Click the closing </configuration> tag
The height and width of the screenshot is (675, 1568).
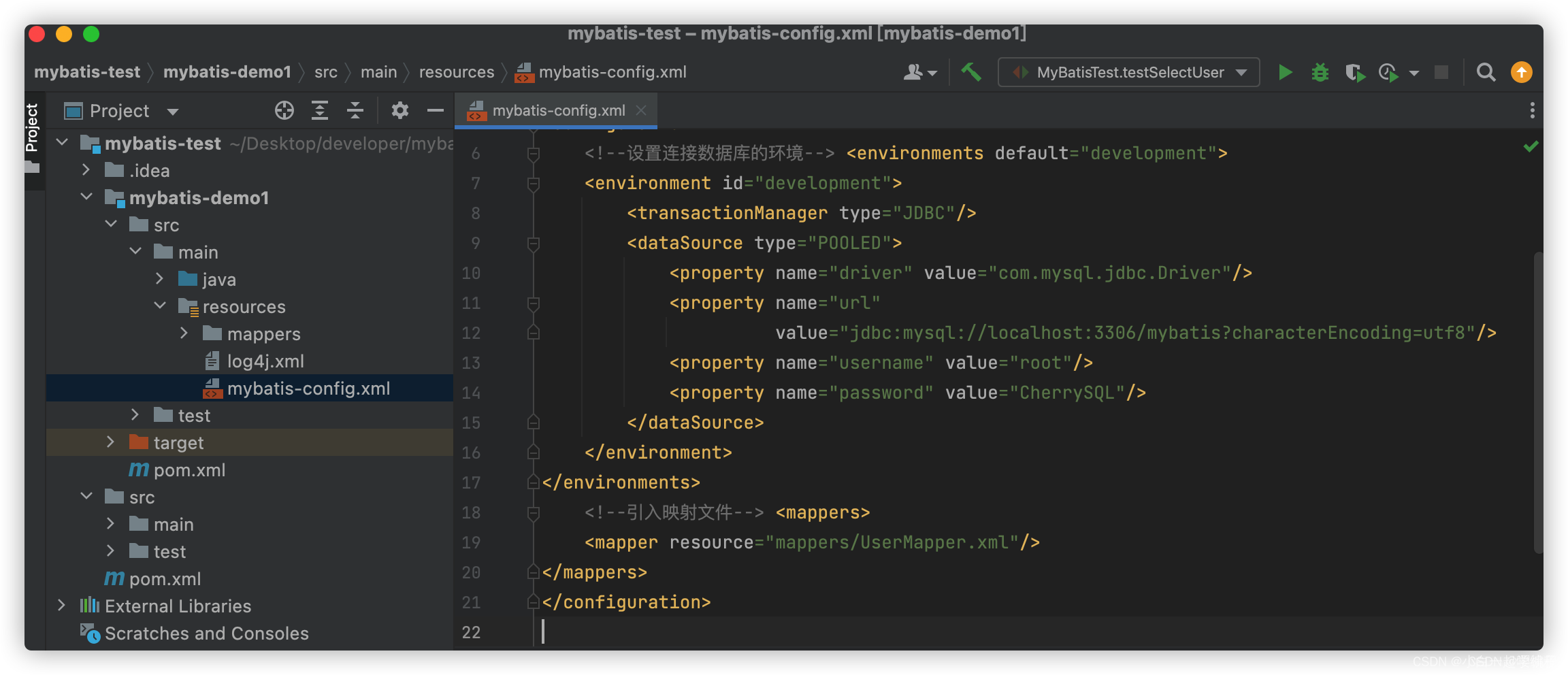click(626, 603)
